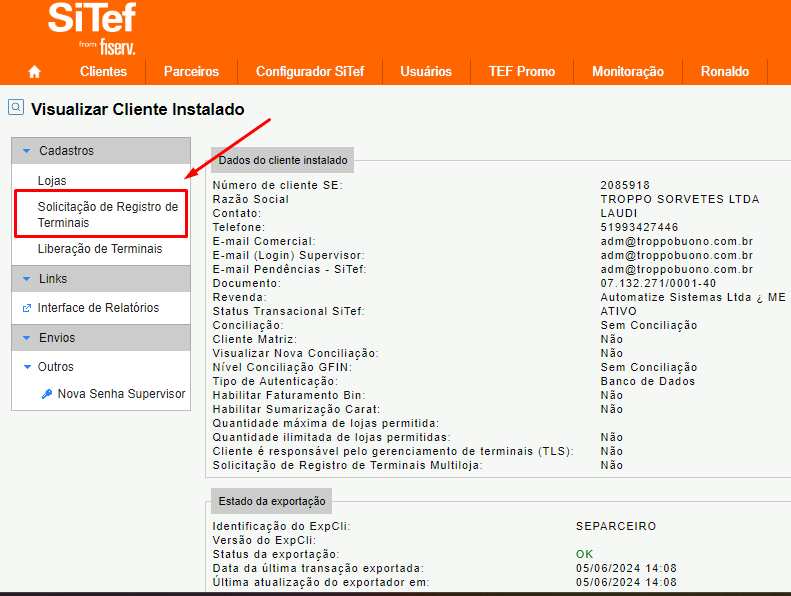
Task: Click the Links section header
Action: (101, 279)
